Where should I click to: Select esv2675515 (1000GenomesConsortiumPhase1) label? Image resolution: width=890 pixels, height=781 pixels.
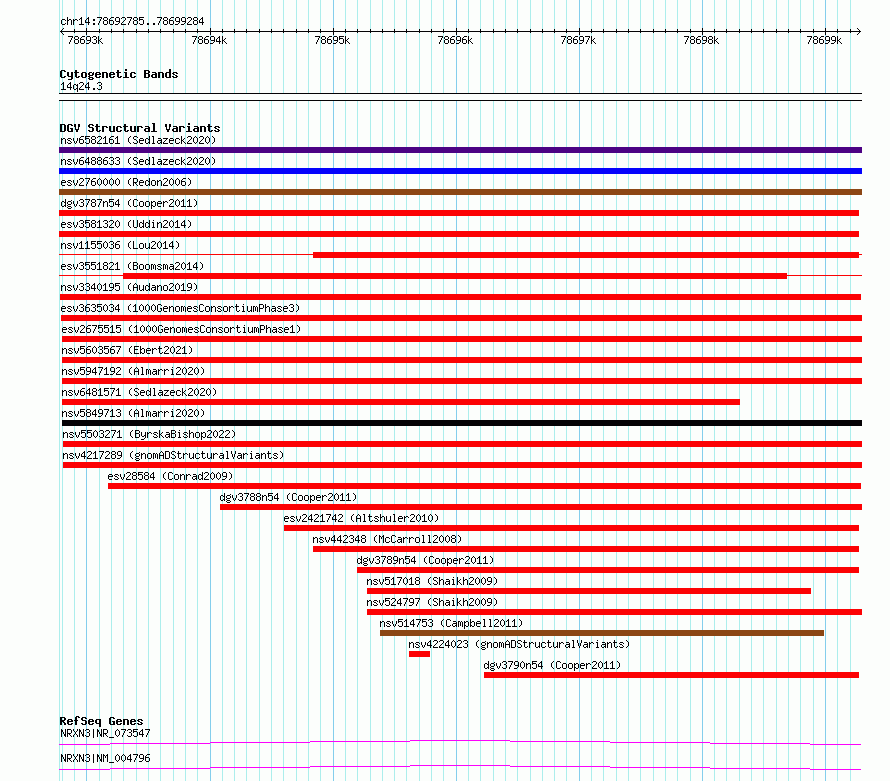(x=181, y=329)
